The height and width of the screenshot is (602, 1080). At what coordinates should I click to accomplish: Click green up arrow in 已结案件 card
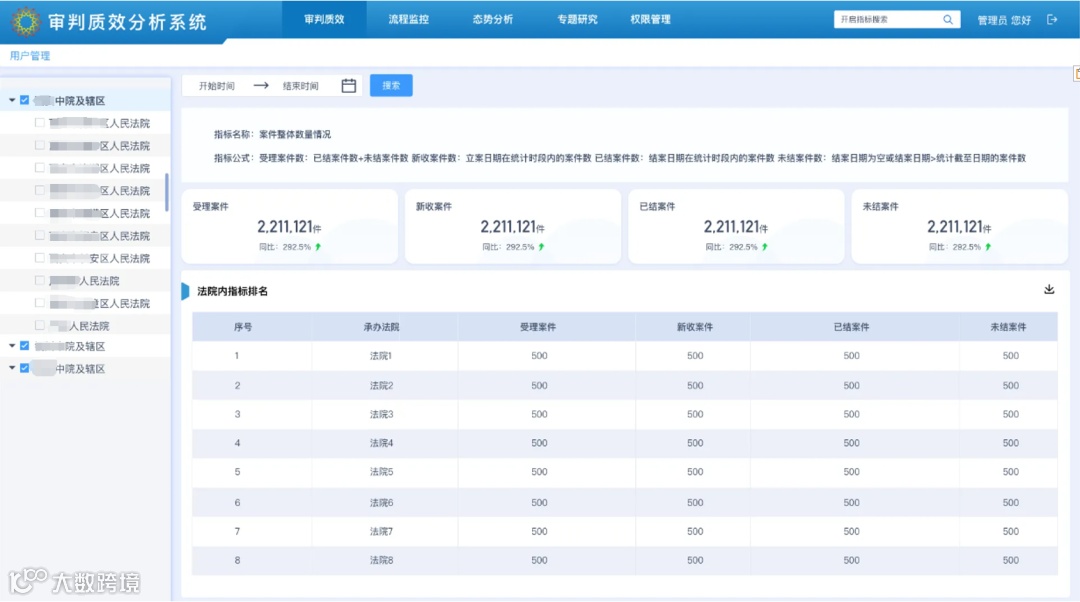point(765,247)
